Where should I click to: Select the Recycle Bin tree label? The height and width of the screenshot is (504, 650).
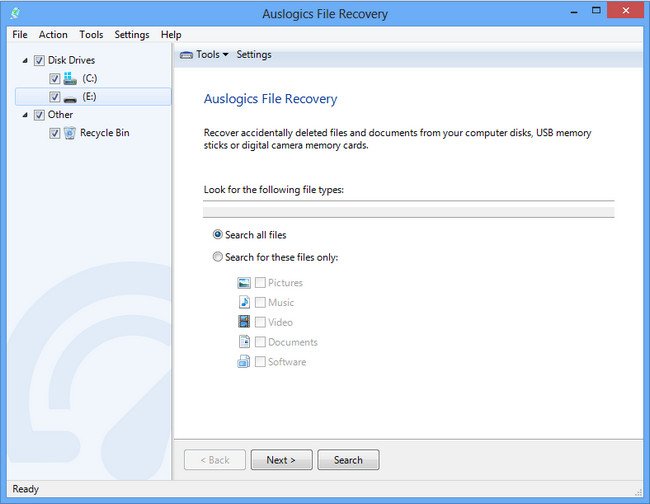[x=105, y=133]
